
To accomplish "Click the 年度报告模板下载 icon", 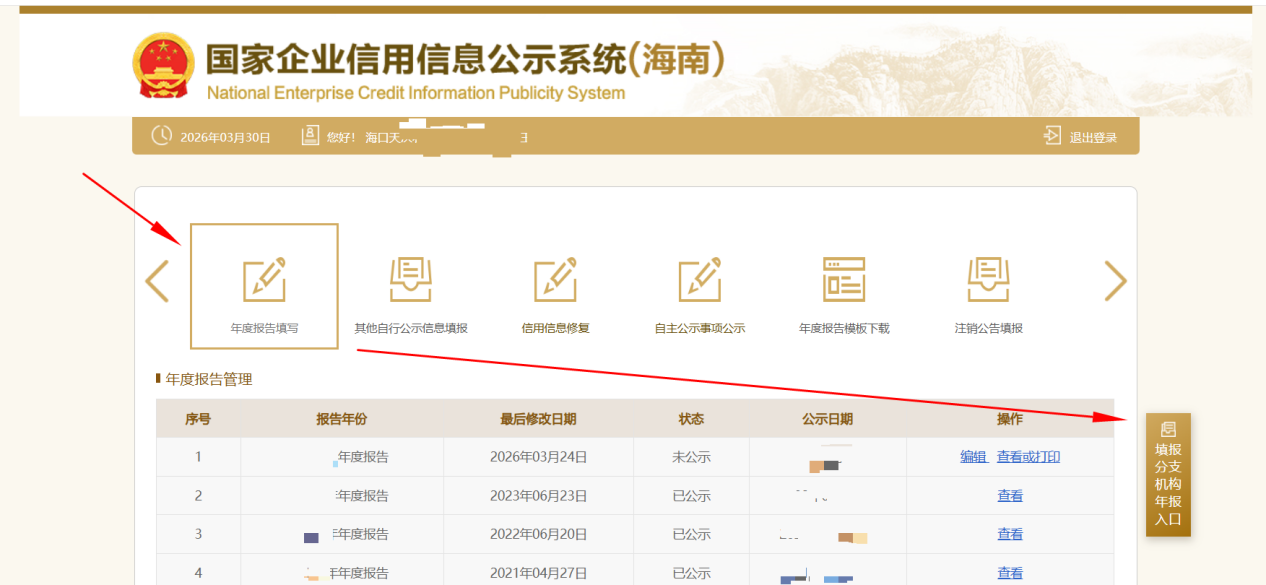I will [844, 281].
